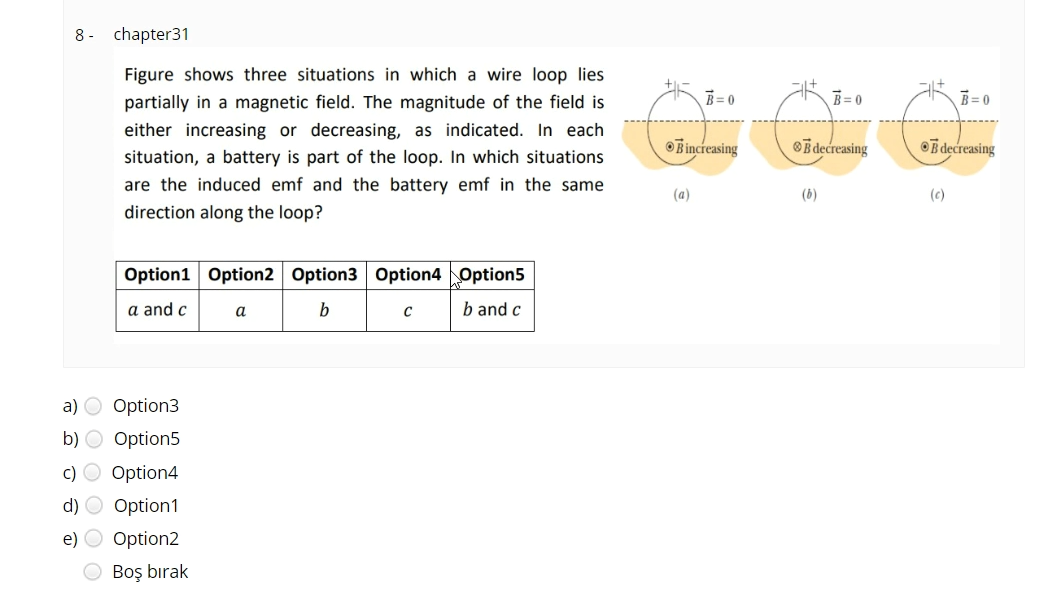Click the Option2 column header
Screen dimensions: 1048x609
241,274
